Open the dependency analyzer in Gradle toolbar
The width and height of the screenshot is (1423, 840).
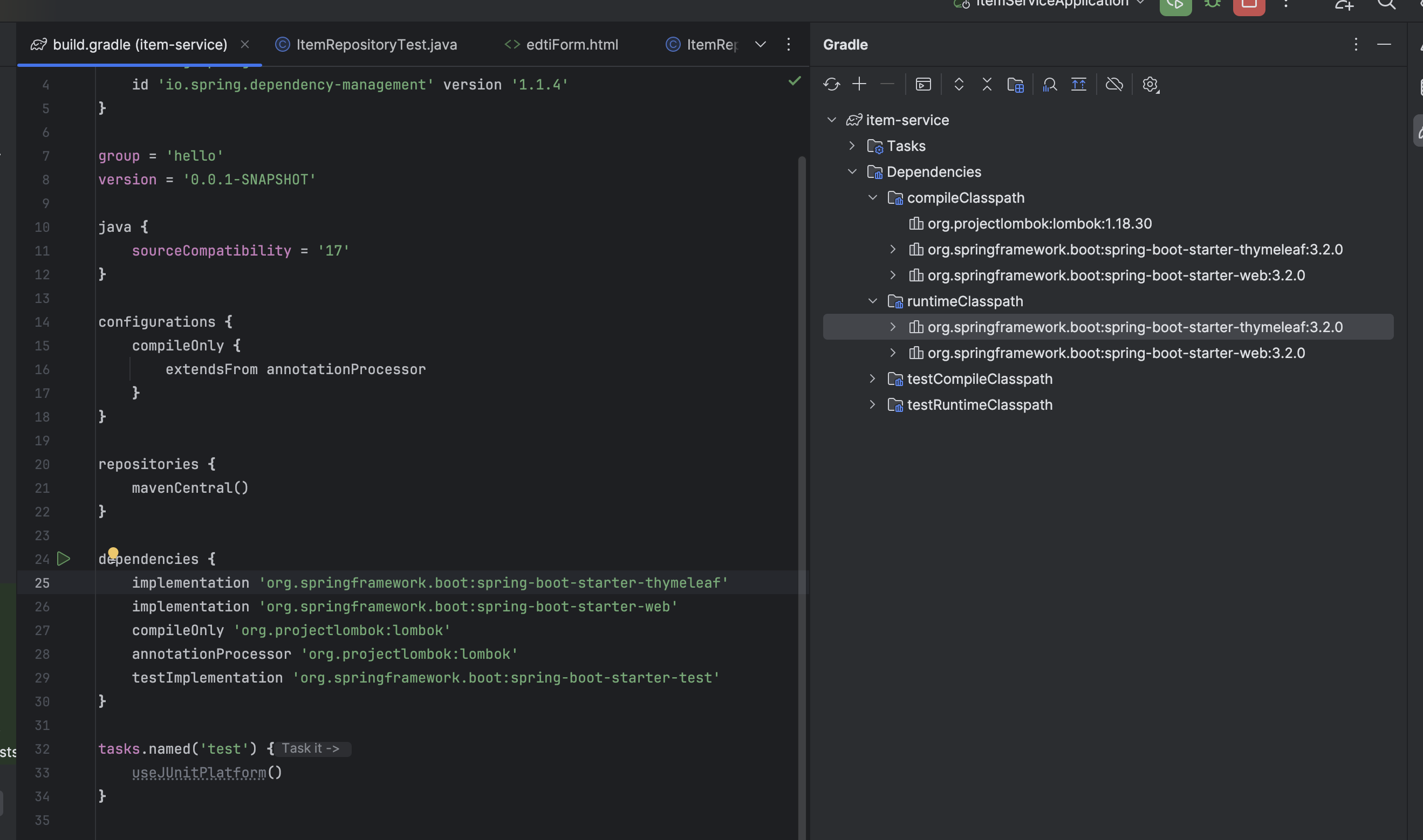1050,84
